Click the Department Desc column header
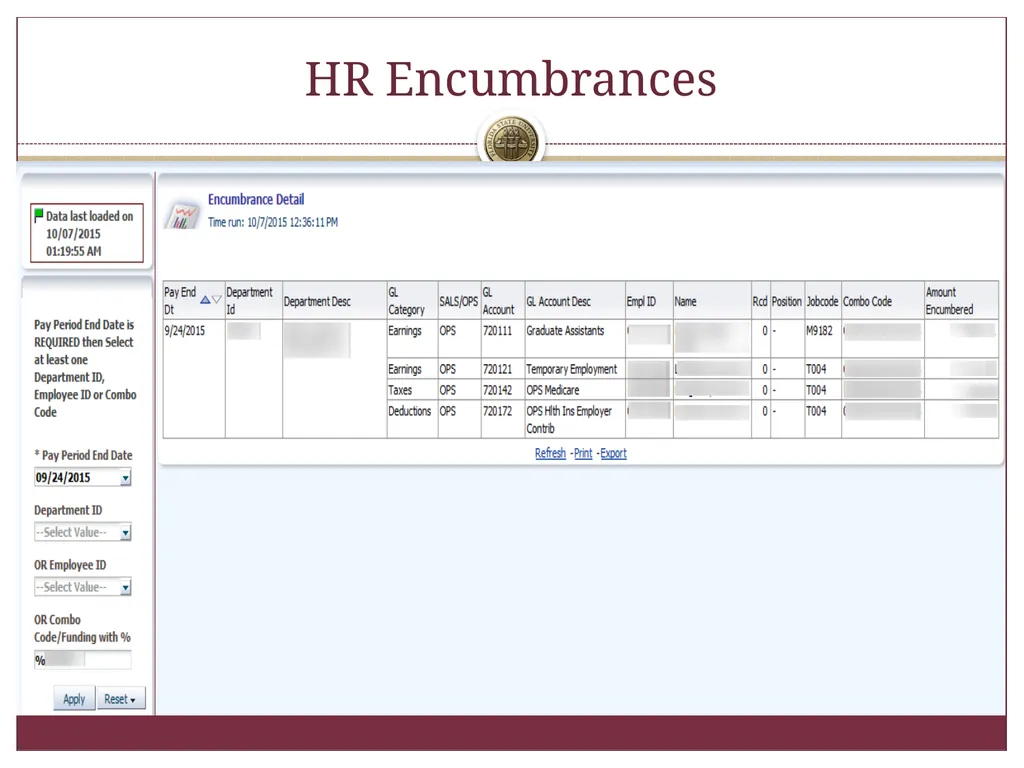 point(334,300)
